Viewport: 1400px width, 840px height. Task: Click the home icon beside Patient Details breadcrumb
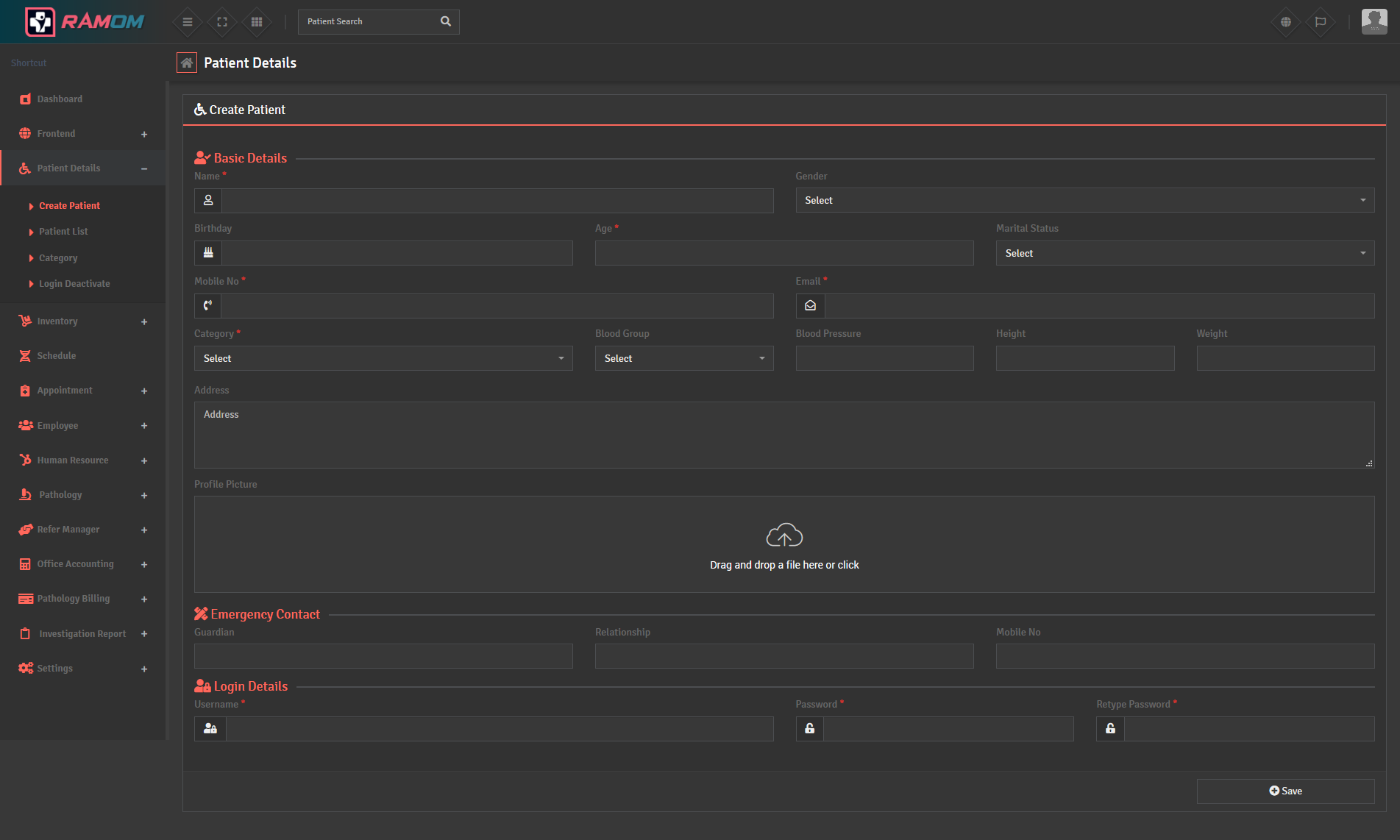click(x=187, y=63)
